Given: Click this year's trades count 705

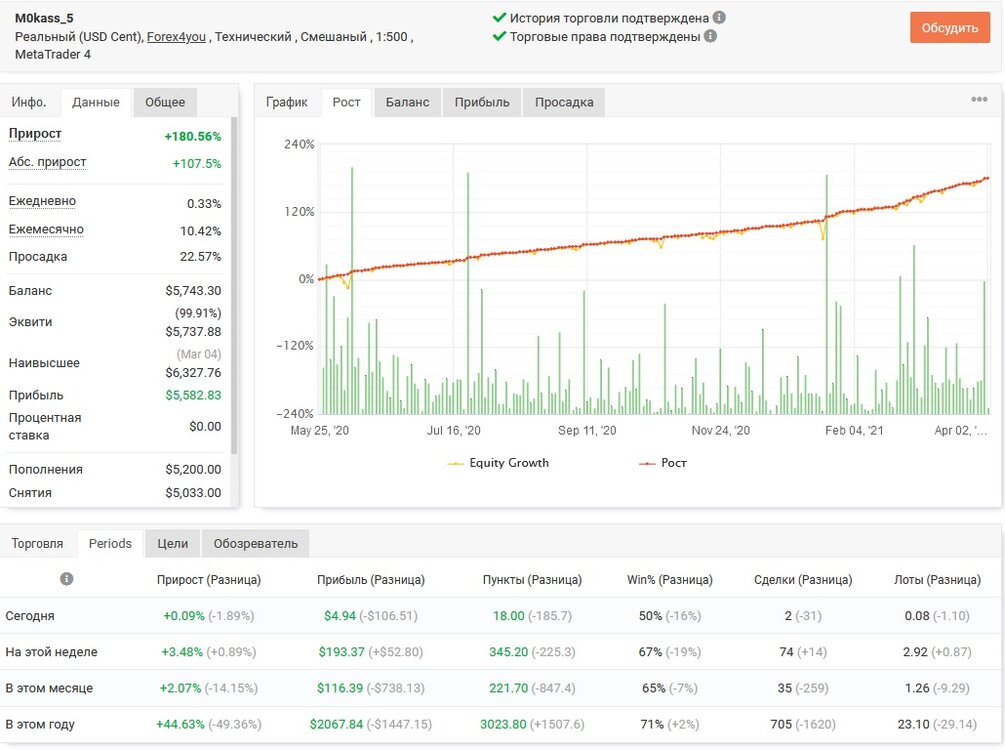Looking at the screenshot, I should 781,724.
